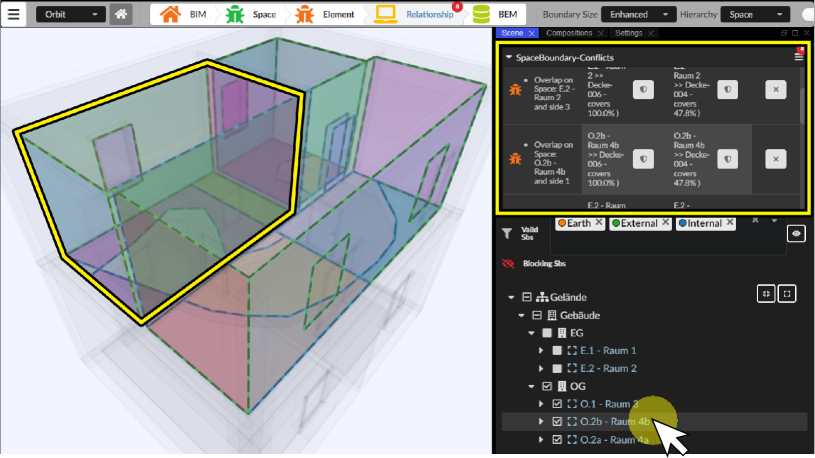Switch to the Compositions tab

[570, 34]
